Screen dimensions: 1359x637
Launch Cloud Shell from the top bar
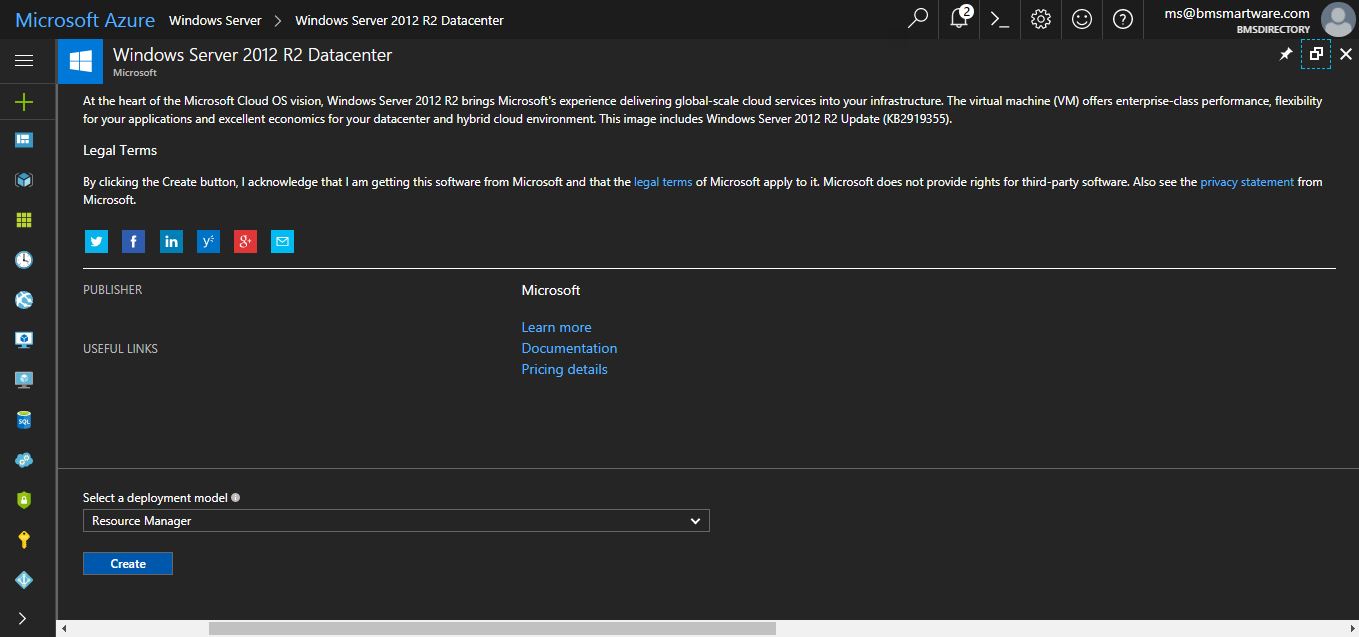pos(1000,19)
